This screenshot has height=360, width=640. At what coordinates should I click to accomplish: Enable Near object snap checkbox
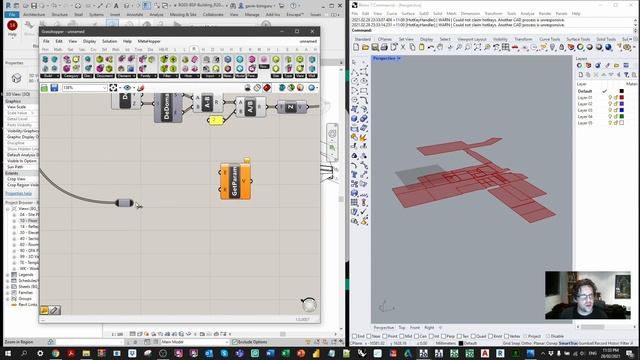(369, 336)
